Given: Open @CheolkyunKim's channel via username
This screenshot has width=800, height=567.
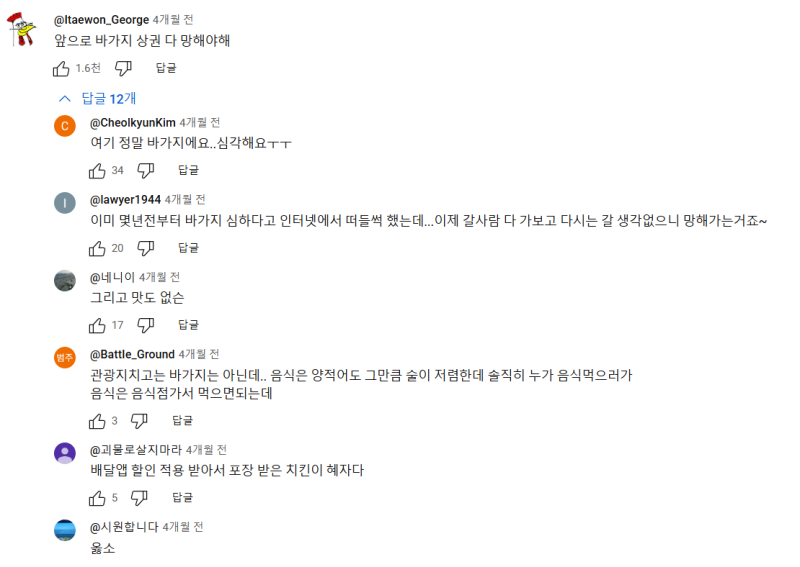Looking at the screenshot, I should (x=133, y=122).
